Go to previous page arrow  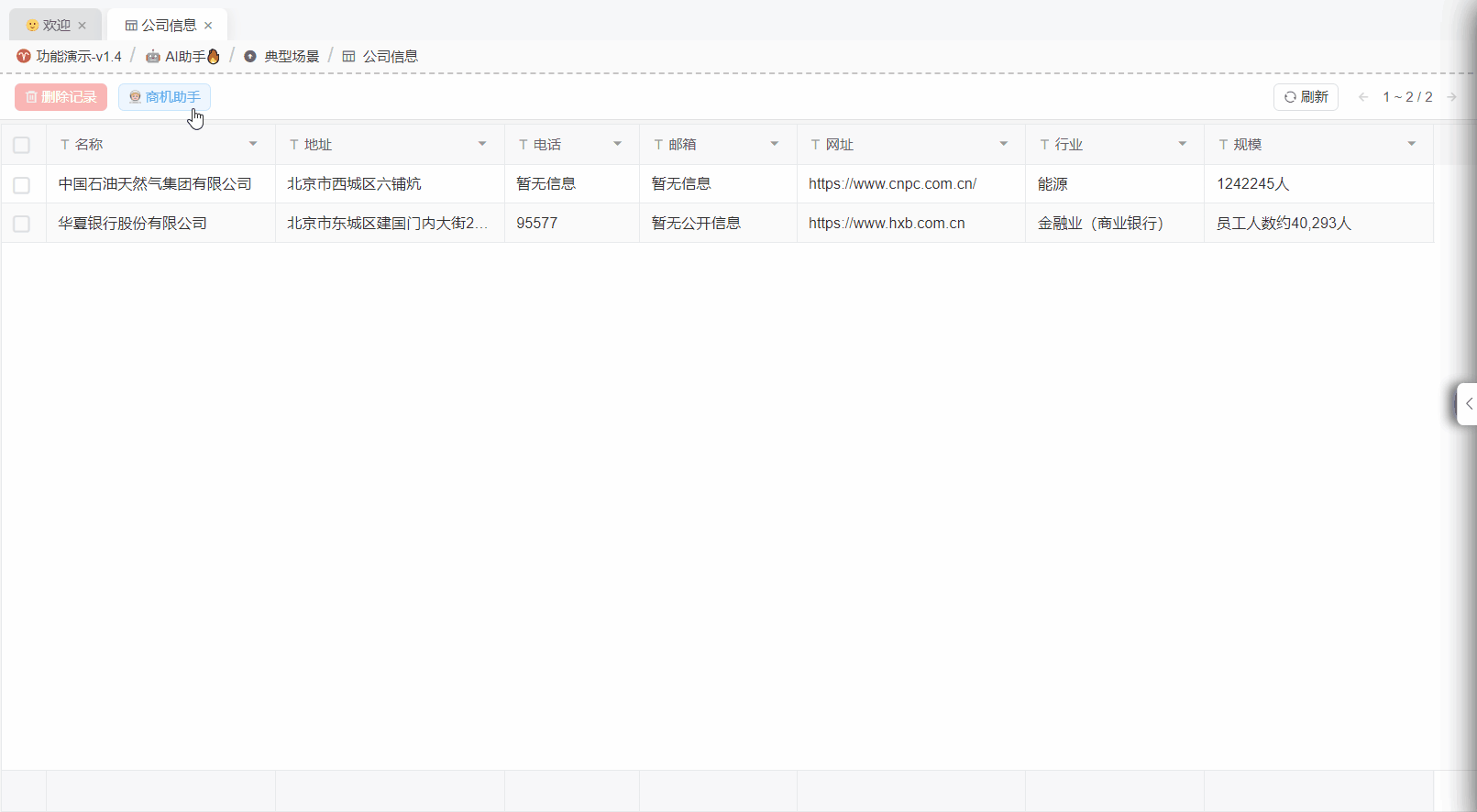click(x=1363, y=97)
